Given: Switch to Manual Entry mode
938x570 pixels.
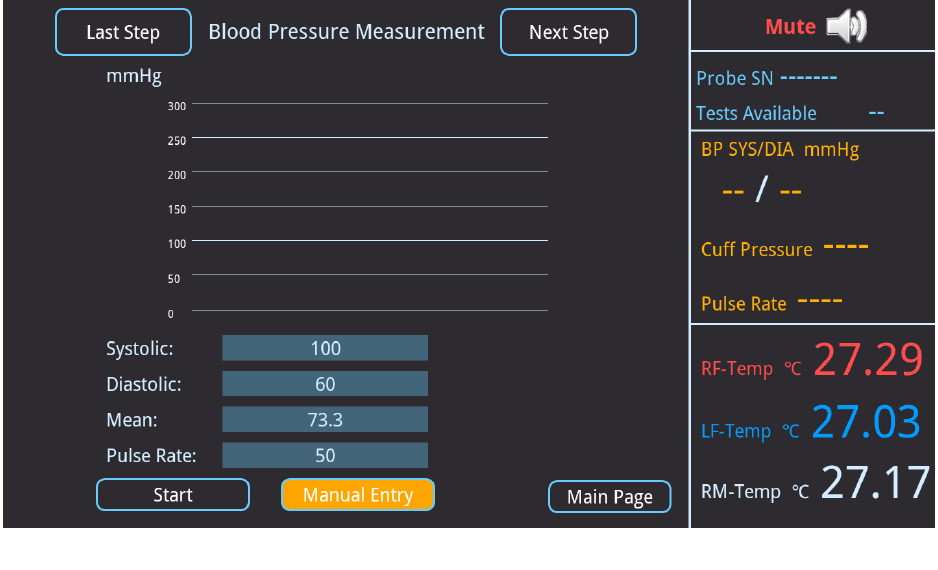Looking at the screenshot, I should (x=358, y=495).
